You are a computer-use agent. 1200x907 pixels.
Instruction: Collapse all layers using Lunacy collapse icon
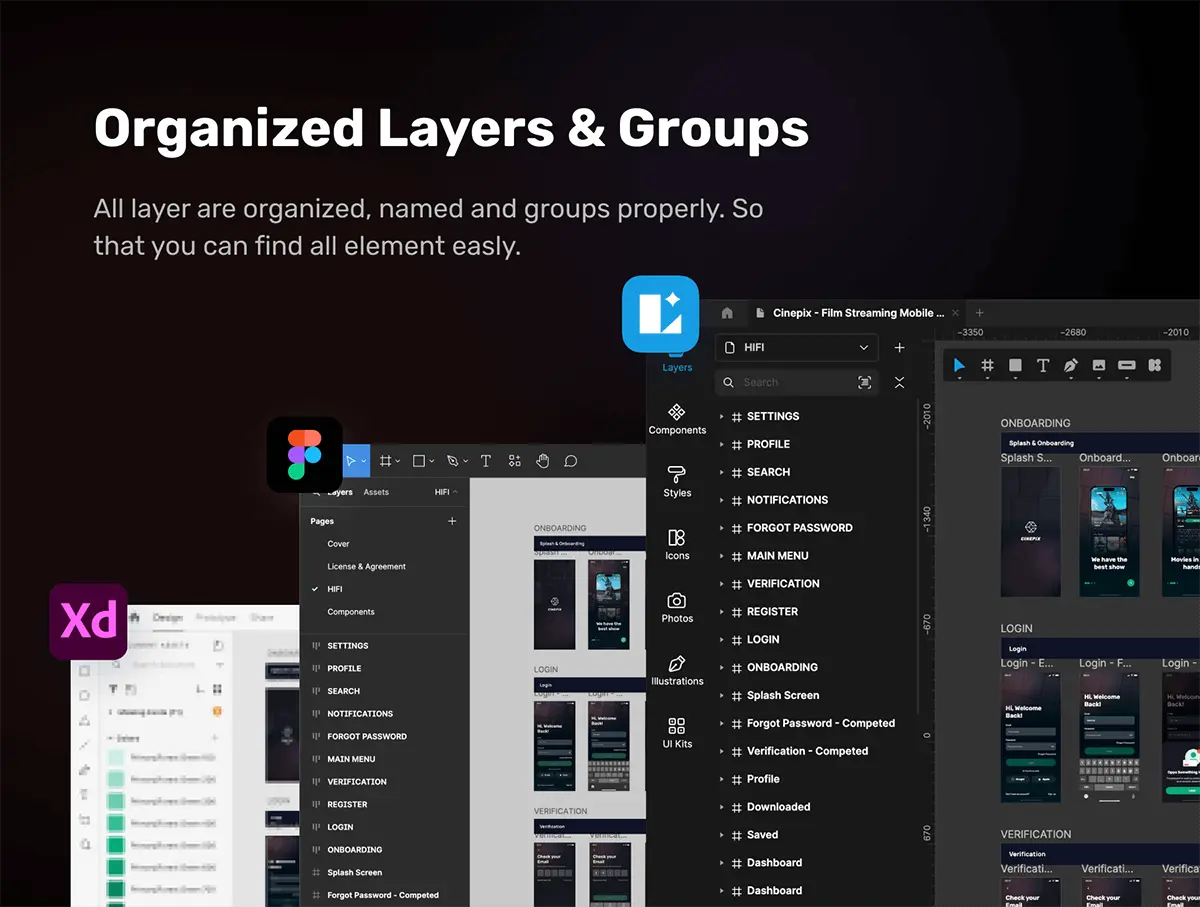click(899, 382)
